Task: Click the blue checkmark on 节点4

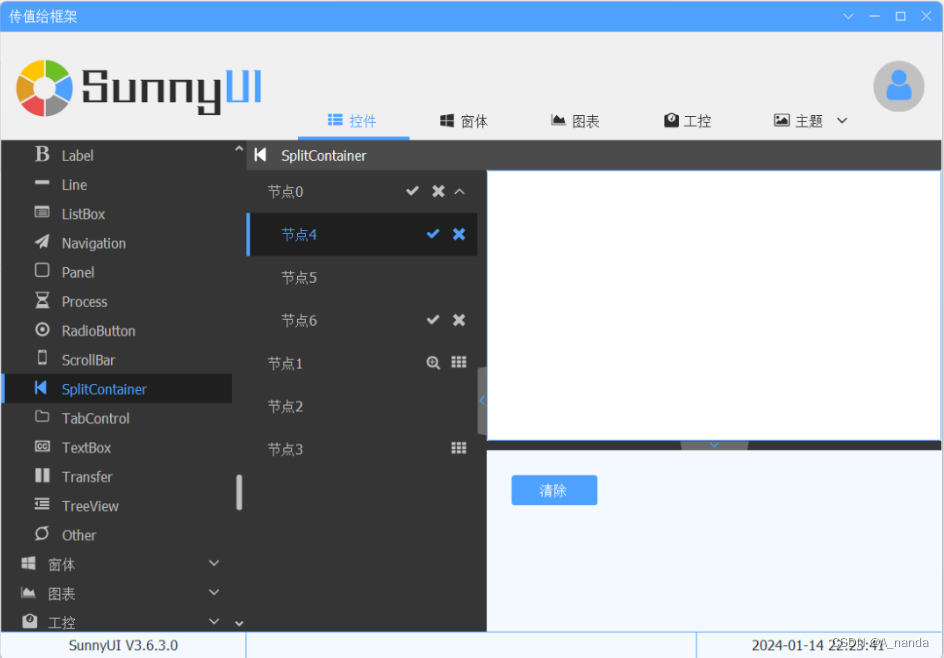Action: pyautogui.click(x=433, y=234)
